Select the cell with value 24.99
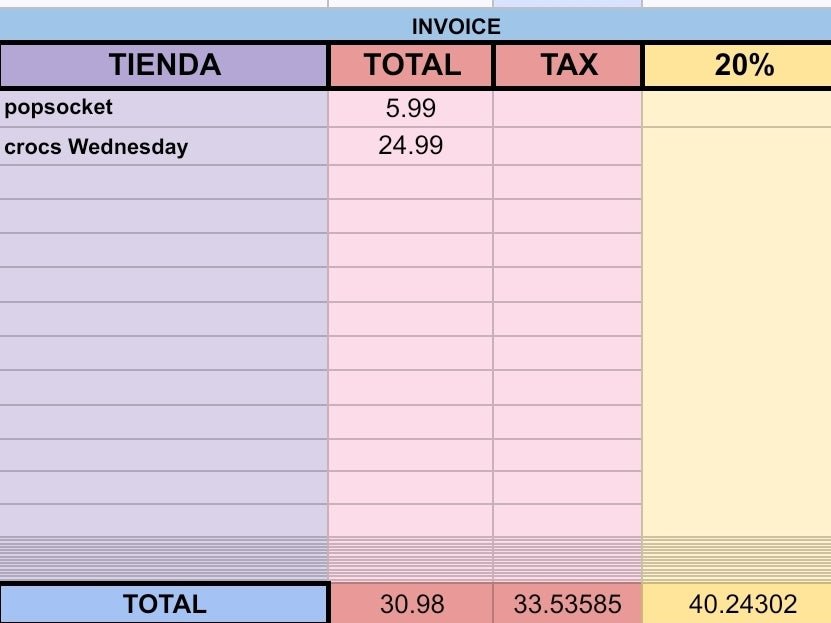This screenshot has width=831, height=623. (x=411, y=147)
